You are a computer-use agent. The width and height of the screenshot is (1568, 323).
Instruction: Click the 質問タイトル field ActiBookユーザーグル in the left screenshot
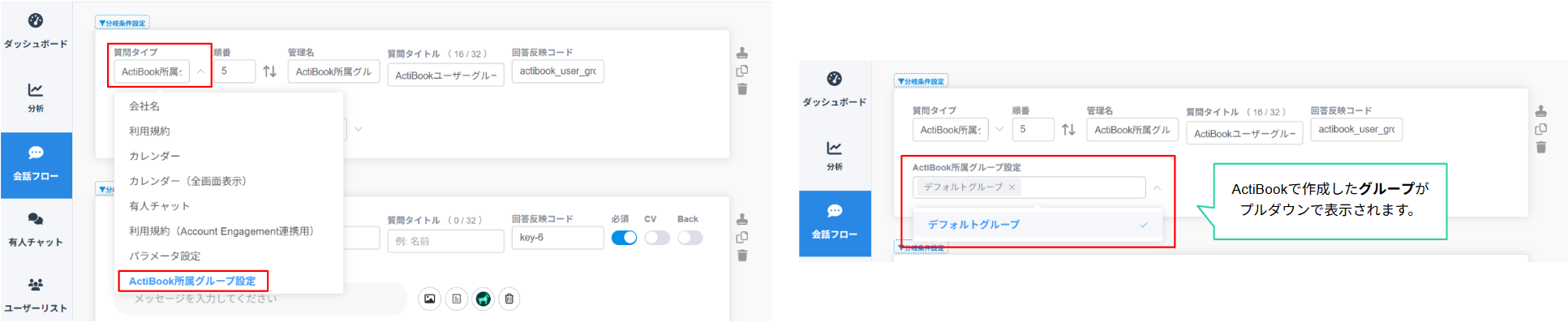pyautogui.click(x=446, y=75)
